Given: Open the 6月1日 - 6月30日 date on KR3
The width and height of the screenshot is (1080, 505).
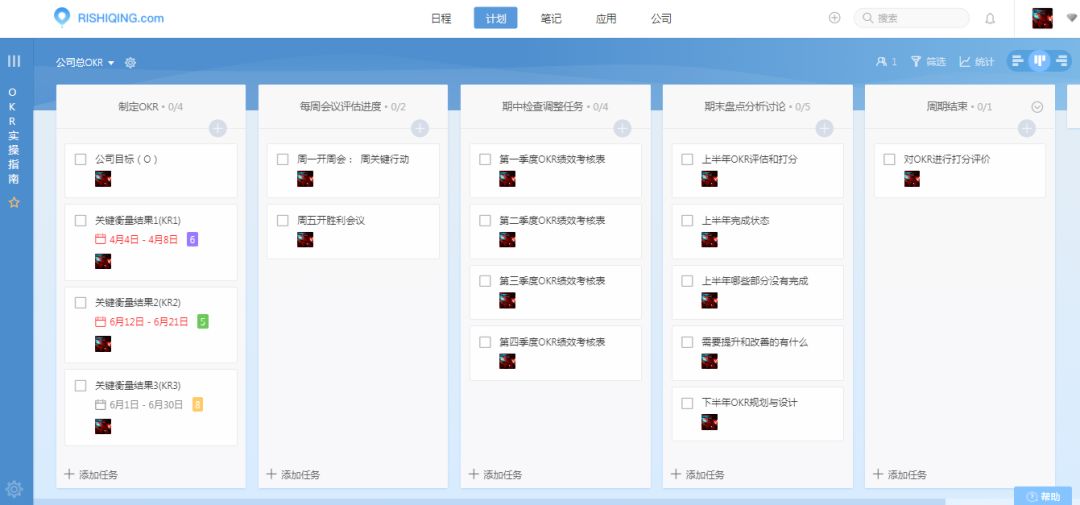Looking at the screenshot, I should point(139,404).
